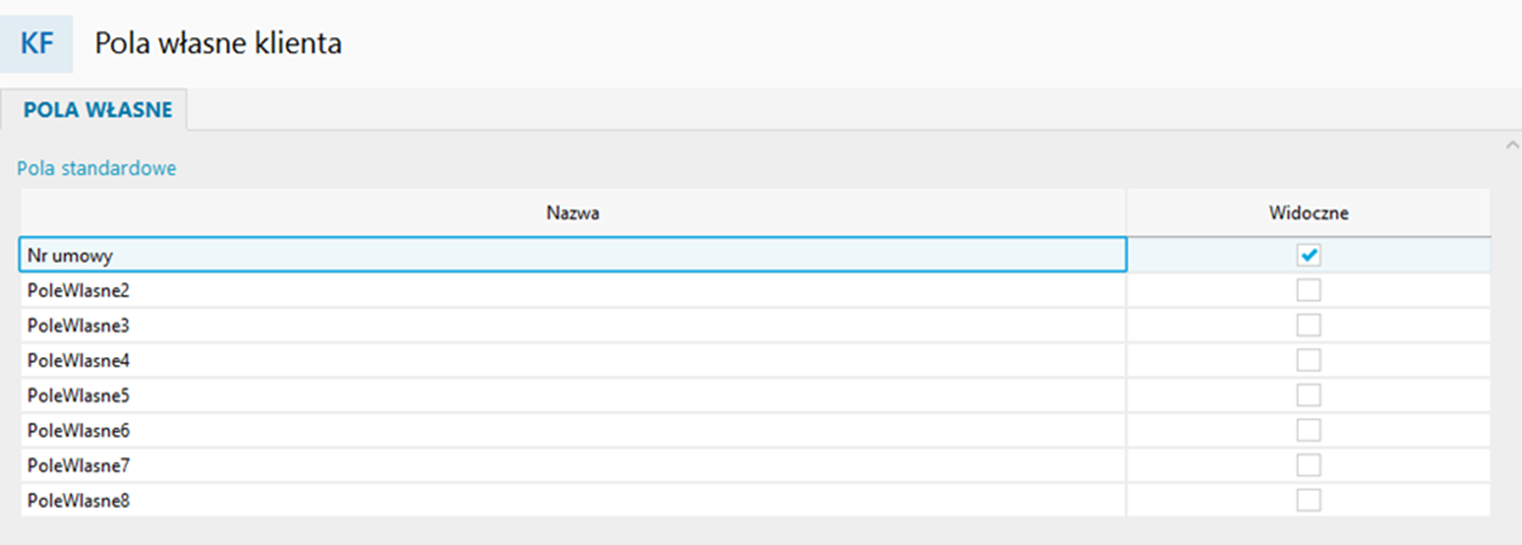Enable the PoleWlasne7 visibility checkbox
This screenshot has height=545, width=1522.
pyautogui.click(x=1309, y=465)
